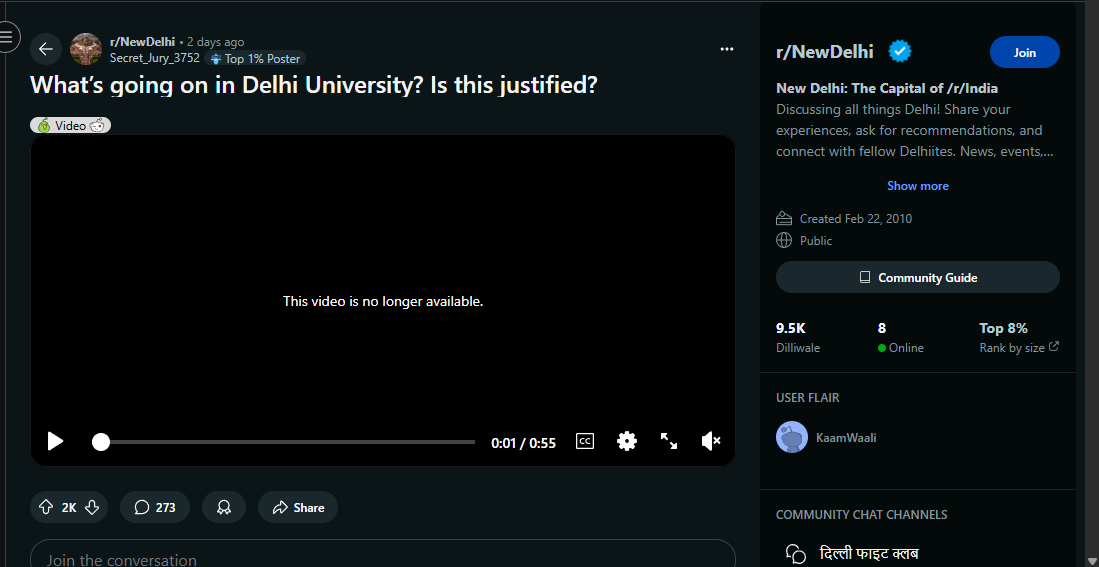The height and width of the screenshot is (567, 1099).
Task: Open the r/NewDelhi community avatar
Action: 86,48
